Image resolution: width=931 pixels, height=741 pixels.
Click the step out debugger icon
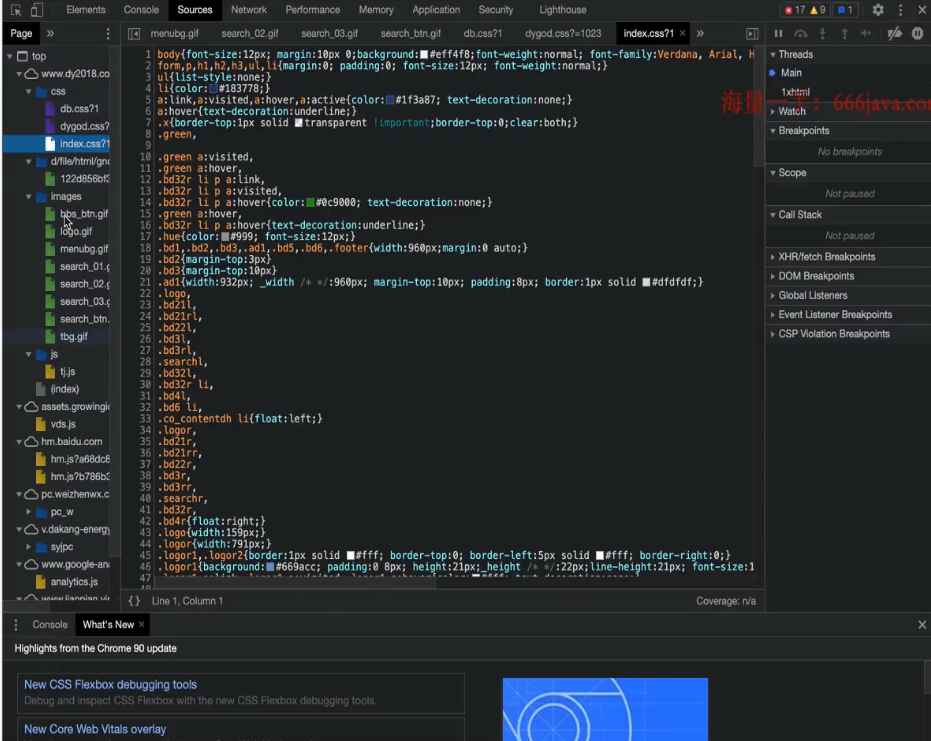tap(844, 34)
